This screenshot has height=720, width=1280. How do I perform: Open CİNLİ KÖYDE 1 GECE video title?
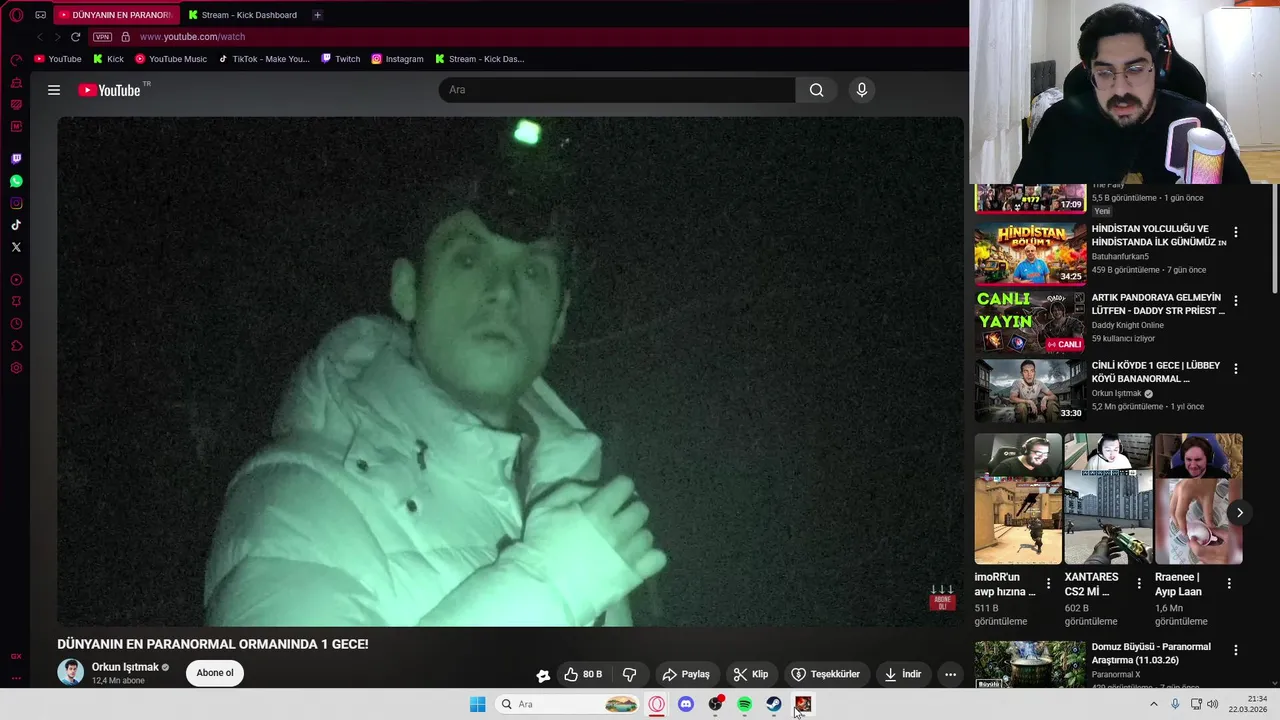pyautogui.click(x=1155, y=372)
